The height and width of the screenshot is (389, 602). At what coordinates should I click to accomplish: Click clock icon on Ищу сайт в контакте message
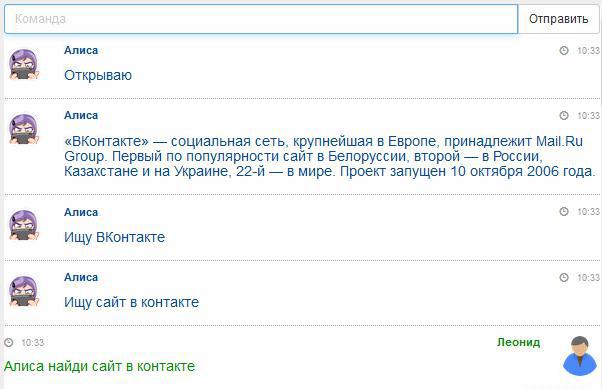564,277
